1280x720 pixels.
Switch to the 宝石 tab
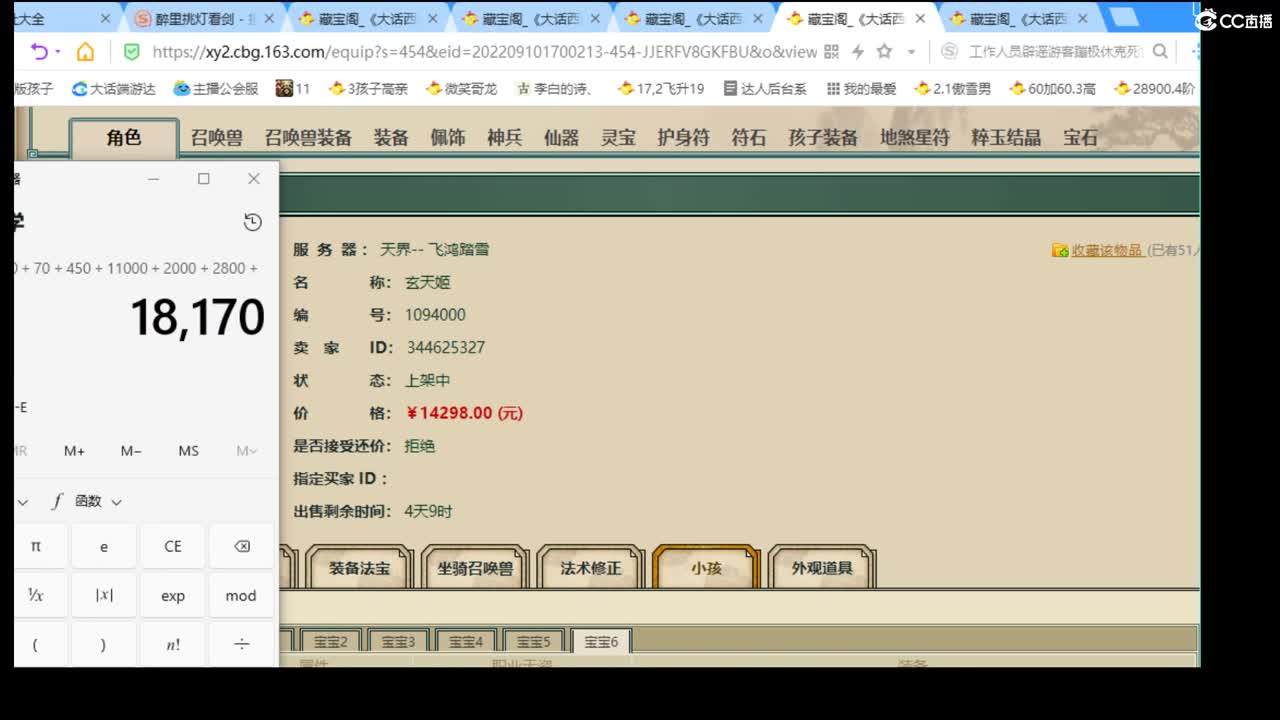pos(1080,138)
